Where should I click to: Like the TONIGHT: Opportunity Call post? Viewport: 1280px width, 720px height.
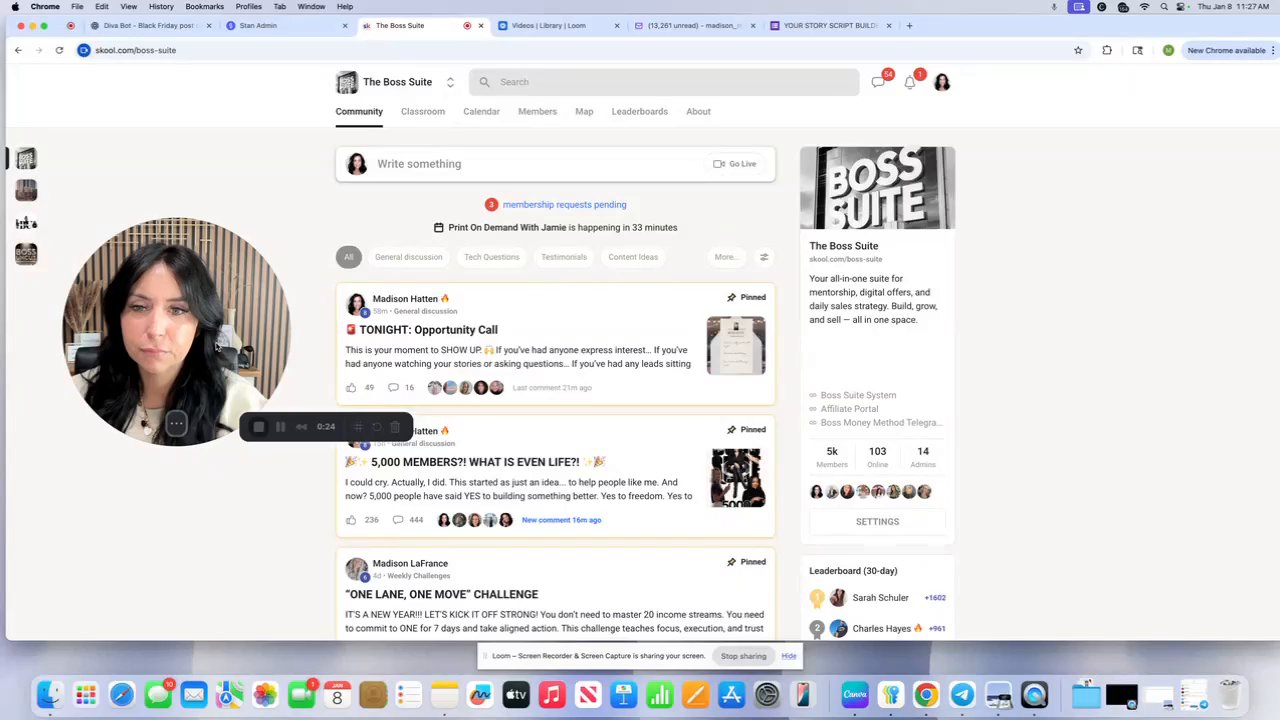tap(351, 388)
